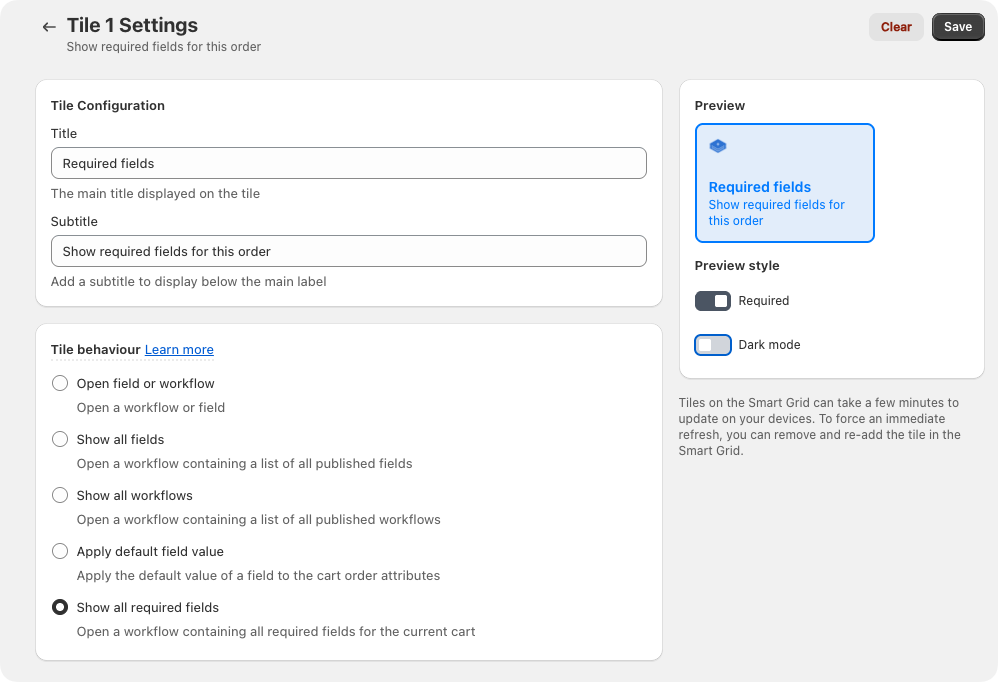Screen dimensions: 998x682
Task: Open the Learn more link
Action: tap(179, 350)
